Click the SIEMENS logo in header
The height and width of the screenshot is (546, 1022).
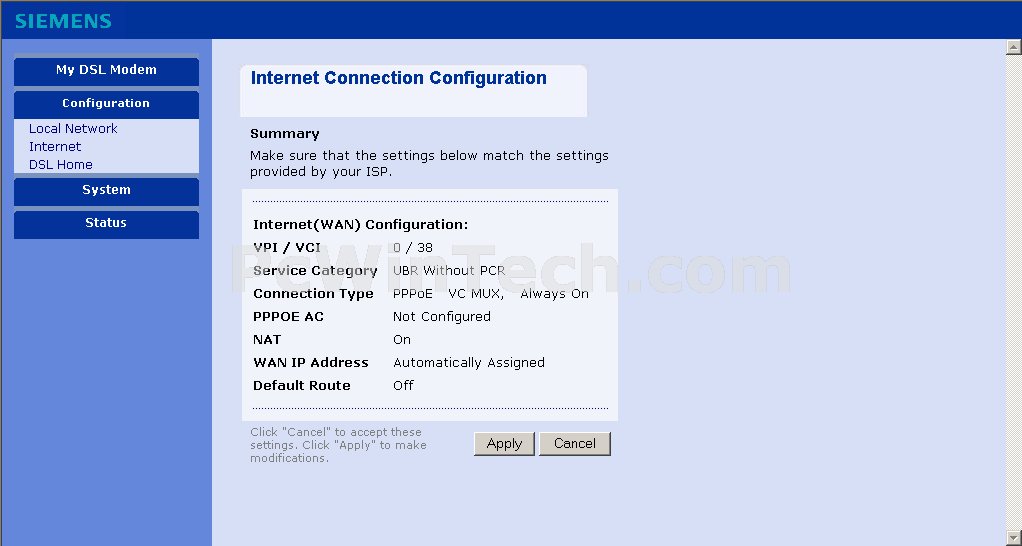click(63, 21)
